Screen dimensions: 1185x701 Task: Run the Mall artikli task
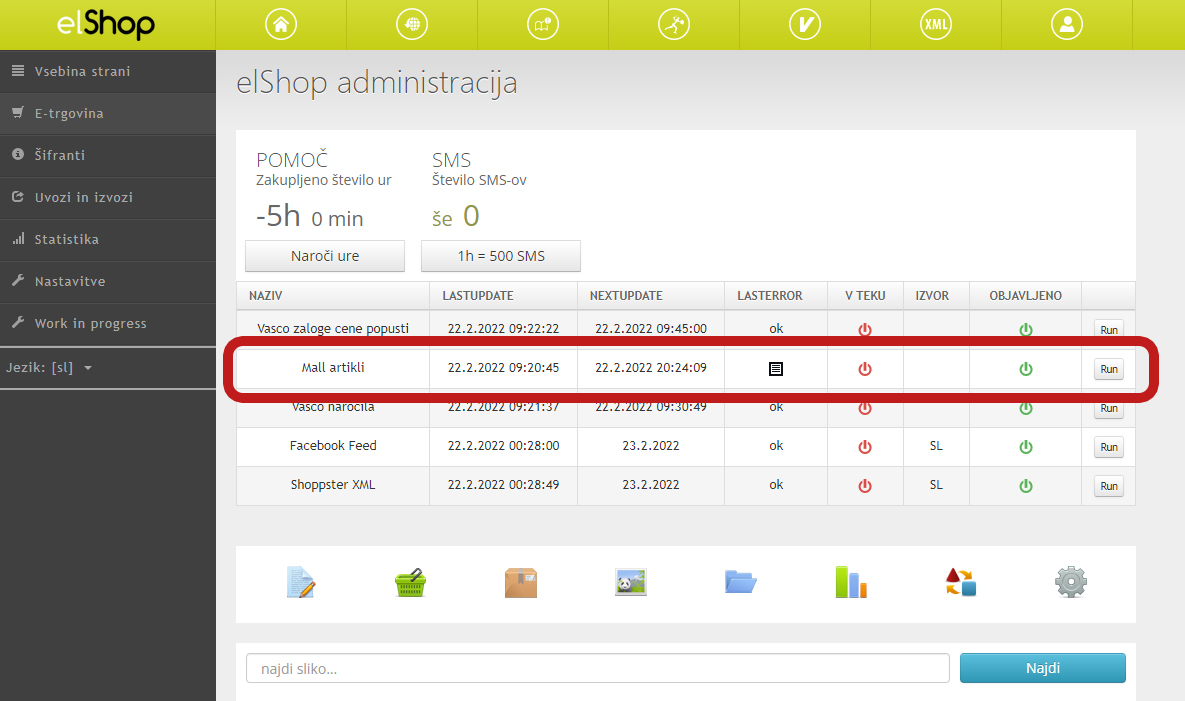(x=1109, y=369)
